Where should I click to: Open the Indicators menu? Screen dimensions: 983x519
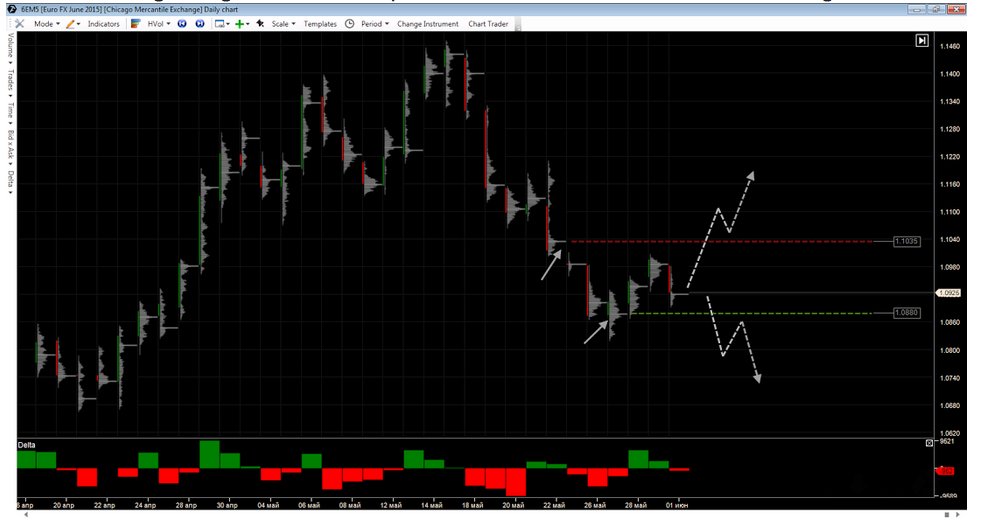coord(103,24)
